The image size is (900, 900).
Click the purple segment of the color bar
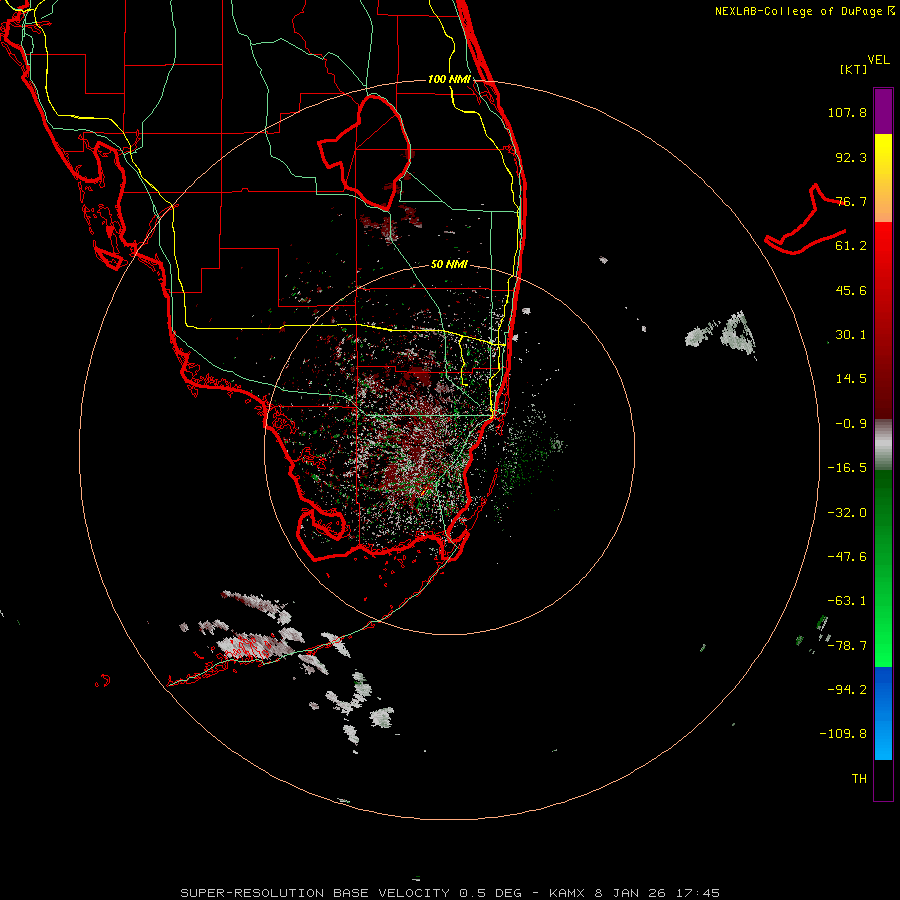point(883,111)
